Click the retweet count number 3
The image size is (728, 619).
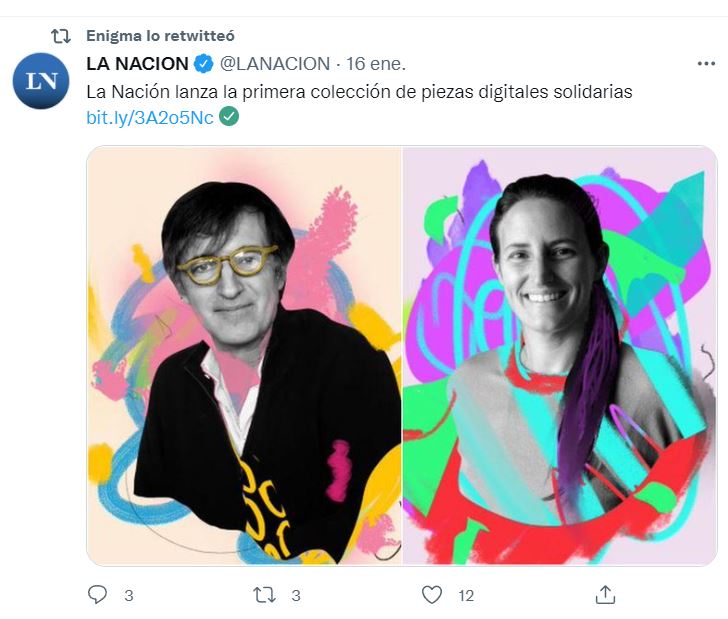[x=296, y=595]
